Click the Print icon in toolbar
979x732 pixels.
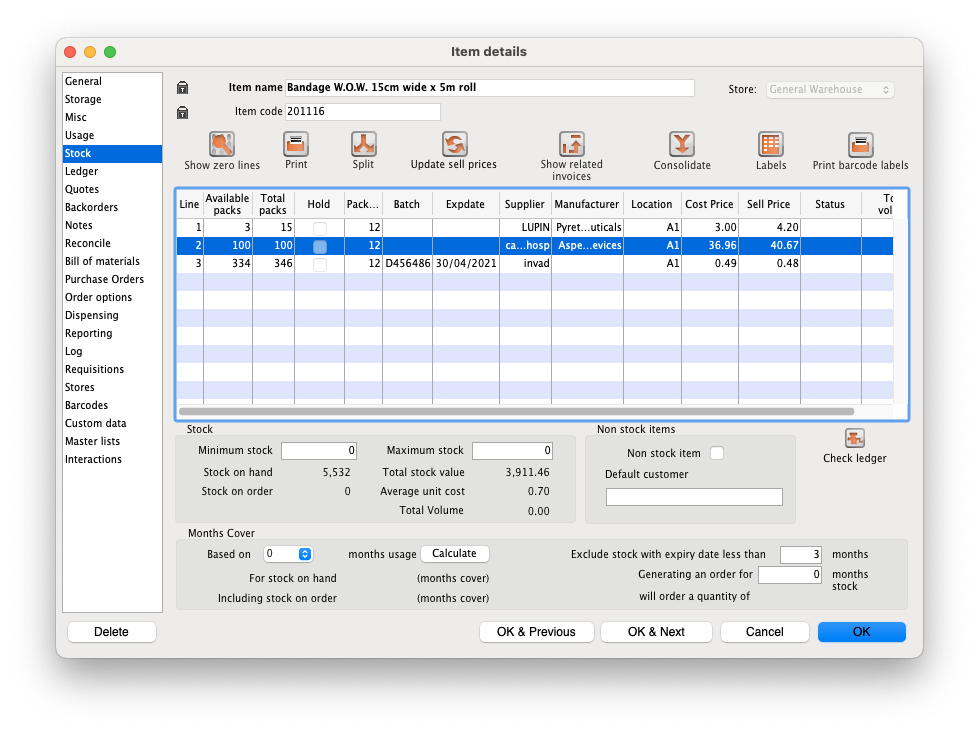click(x=296, y=145)
